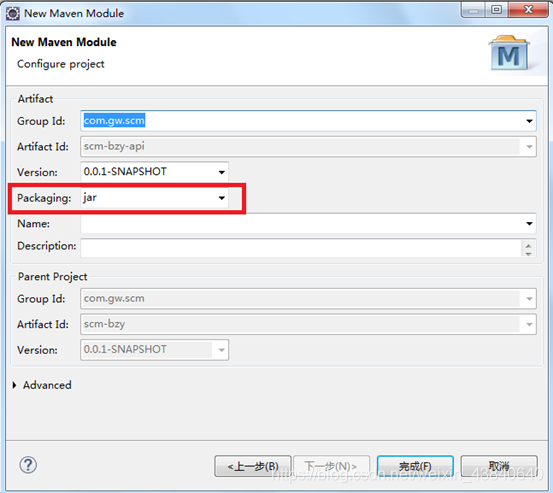Minimize the New Maven Module window
Viewport: 553px width, 493px height.
473,10
